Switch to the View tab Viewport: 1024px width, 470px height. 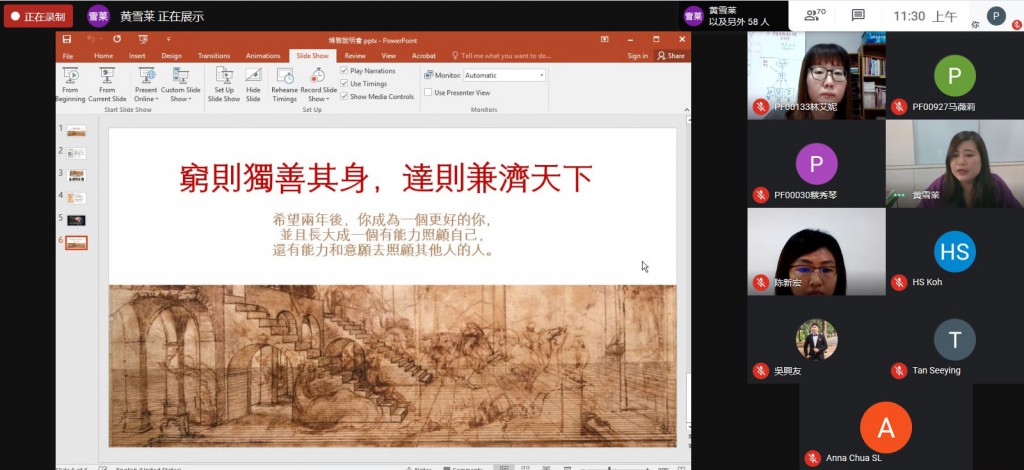pyautogui.click(x=389, y=56)
